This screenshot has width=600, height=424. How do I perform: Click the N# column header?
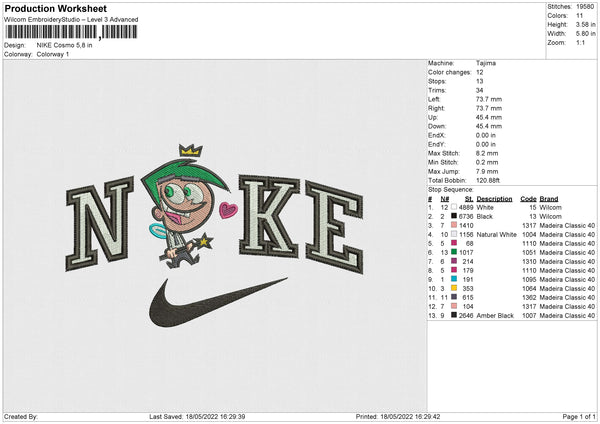tap(445, 199)
